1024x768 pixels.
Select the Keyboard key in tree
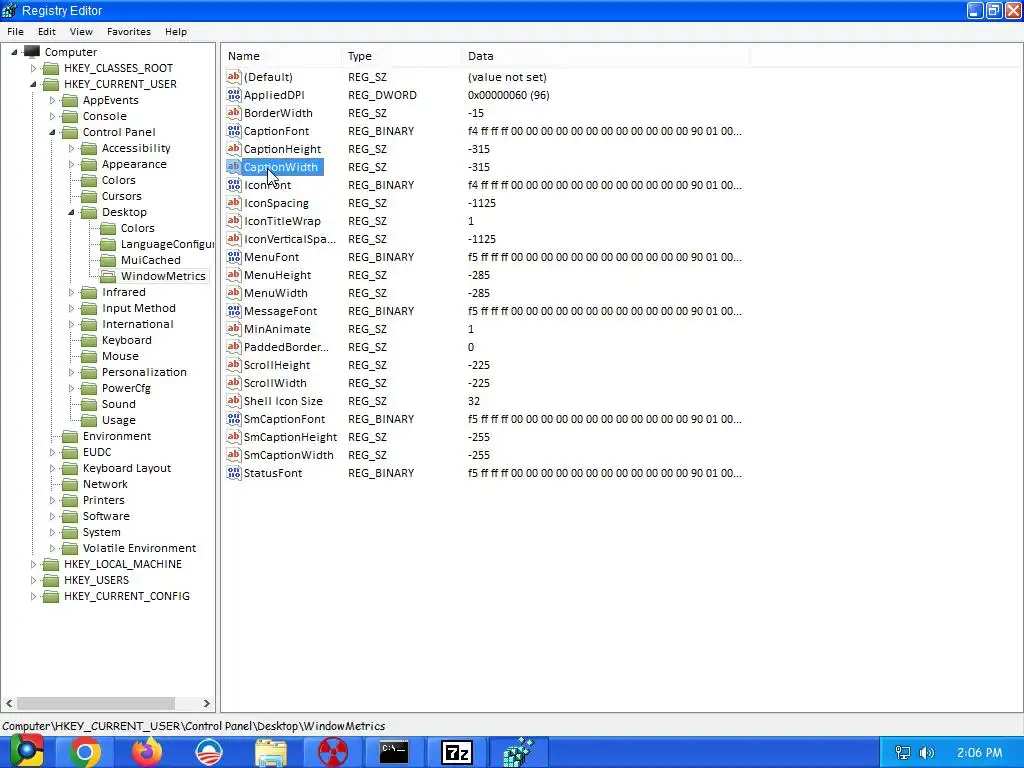(x=126, y=340)
